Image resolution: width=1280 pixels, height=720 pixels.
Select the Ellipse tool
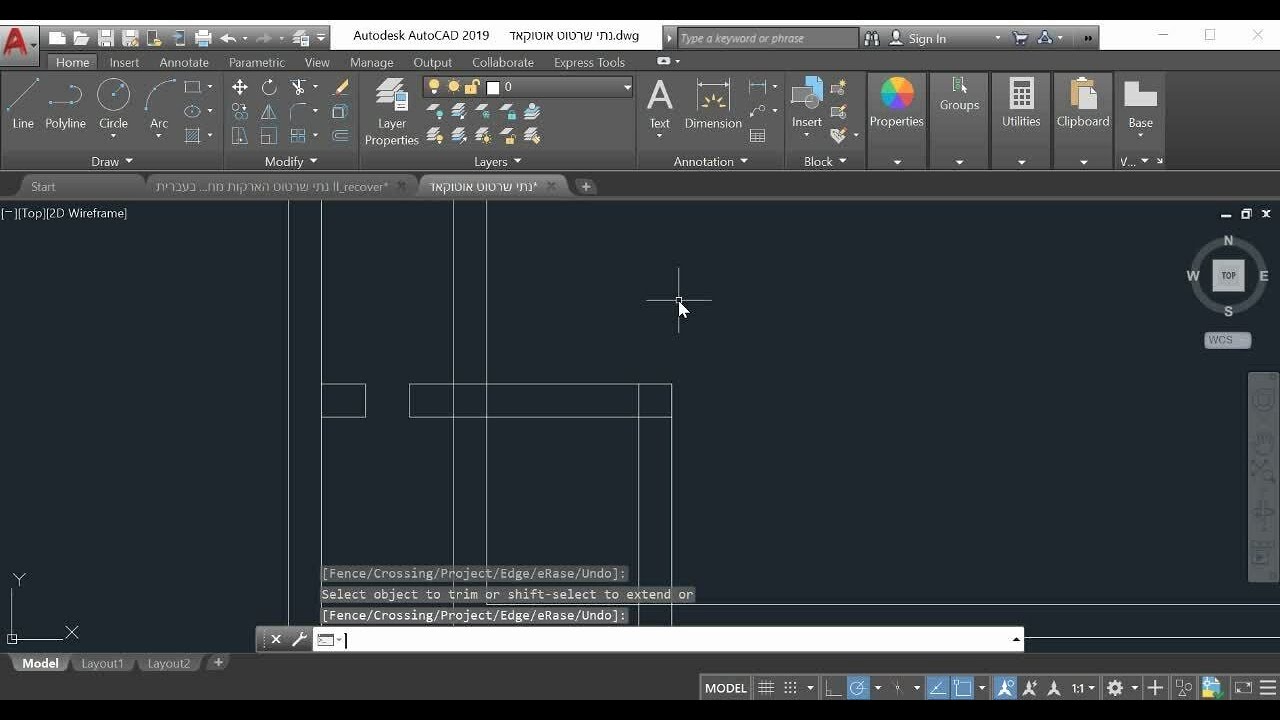193,111
